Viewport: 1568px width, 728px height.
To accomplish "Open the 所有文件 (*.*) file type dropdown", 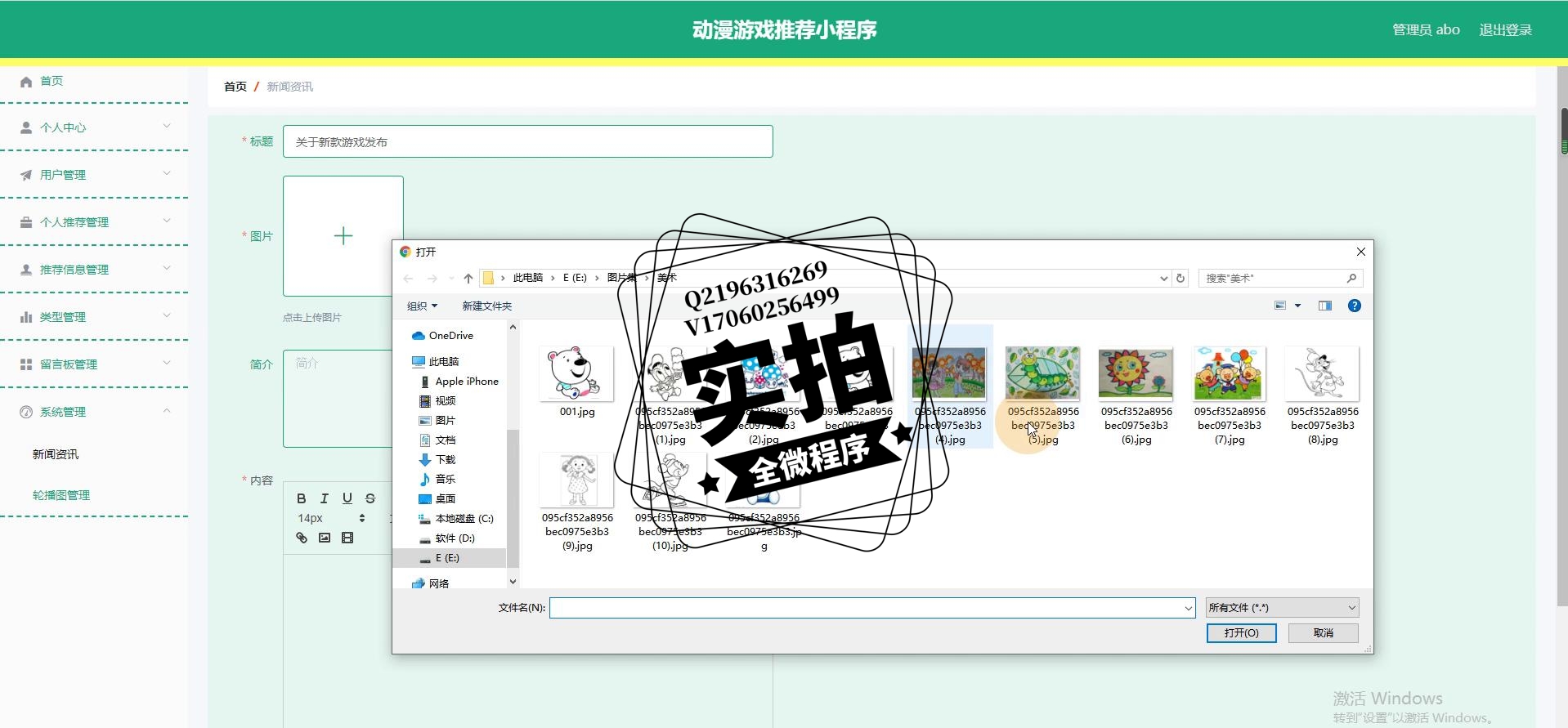I will [1282, 608].
